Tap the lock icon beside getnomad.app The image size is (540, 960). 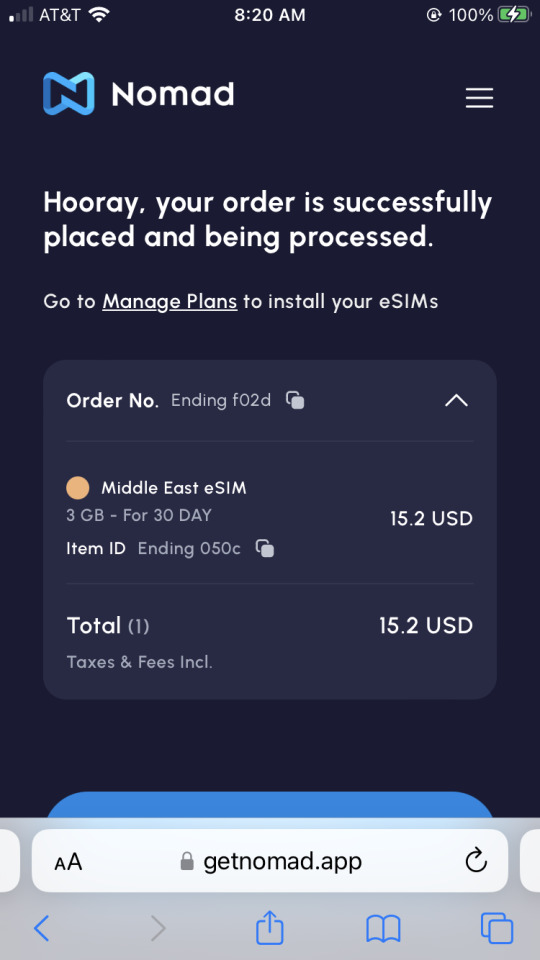pyautogui.click(x=187, y=861)
